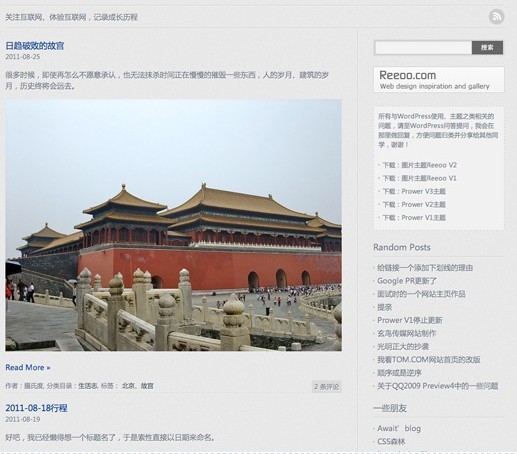Click the search button (搜索)
The width and height of the screenshot is (517, 454).
(x=487, y=48)
